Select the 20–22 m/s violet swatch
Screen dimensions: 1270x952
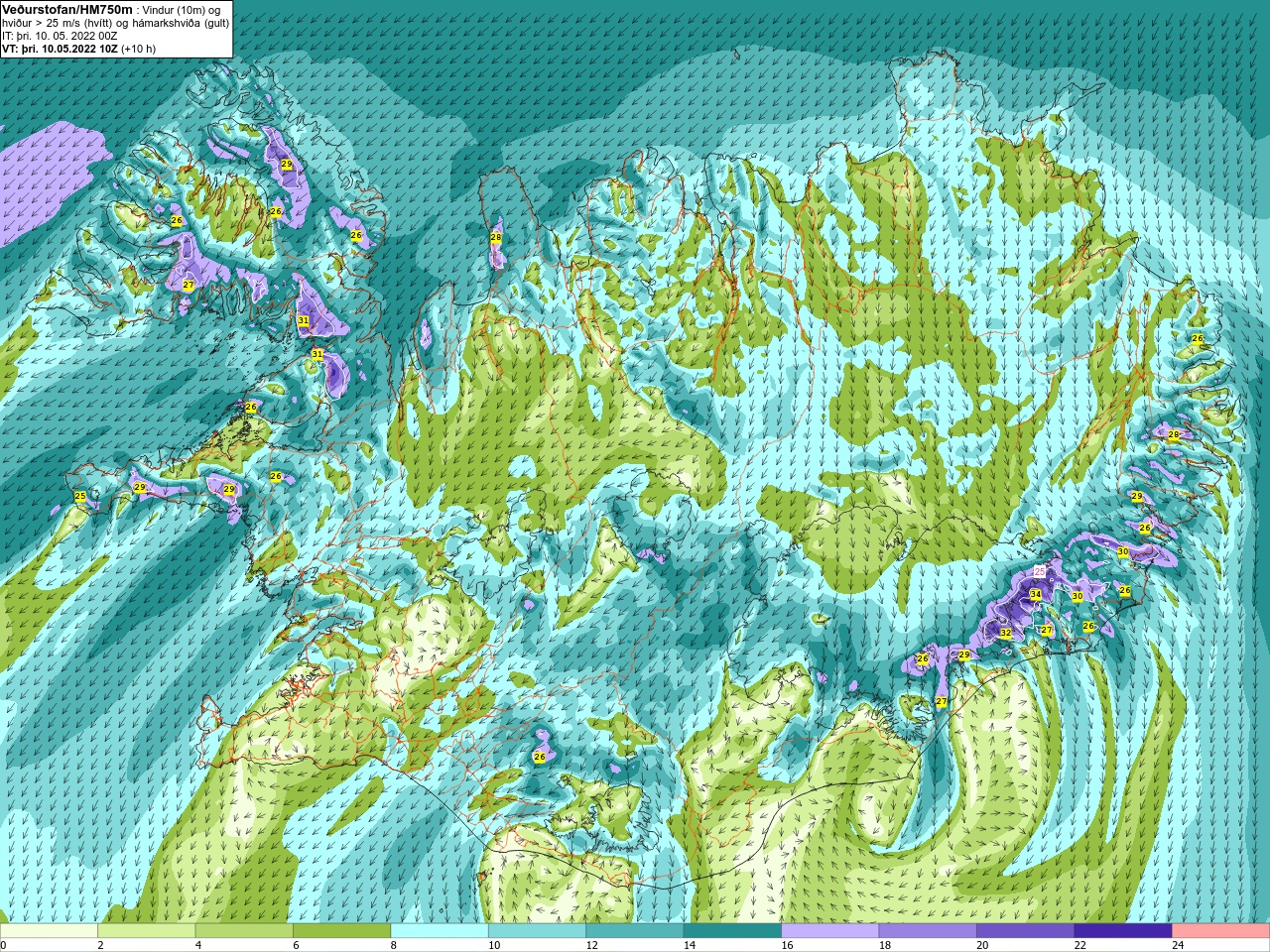click(x=1026, y=931)
